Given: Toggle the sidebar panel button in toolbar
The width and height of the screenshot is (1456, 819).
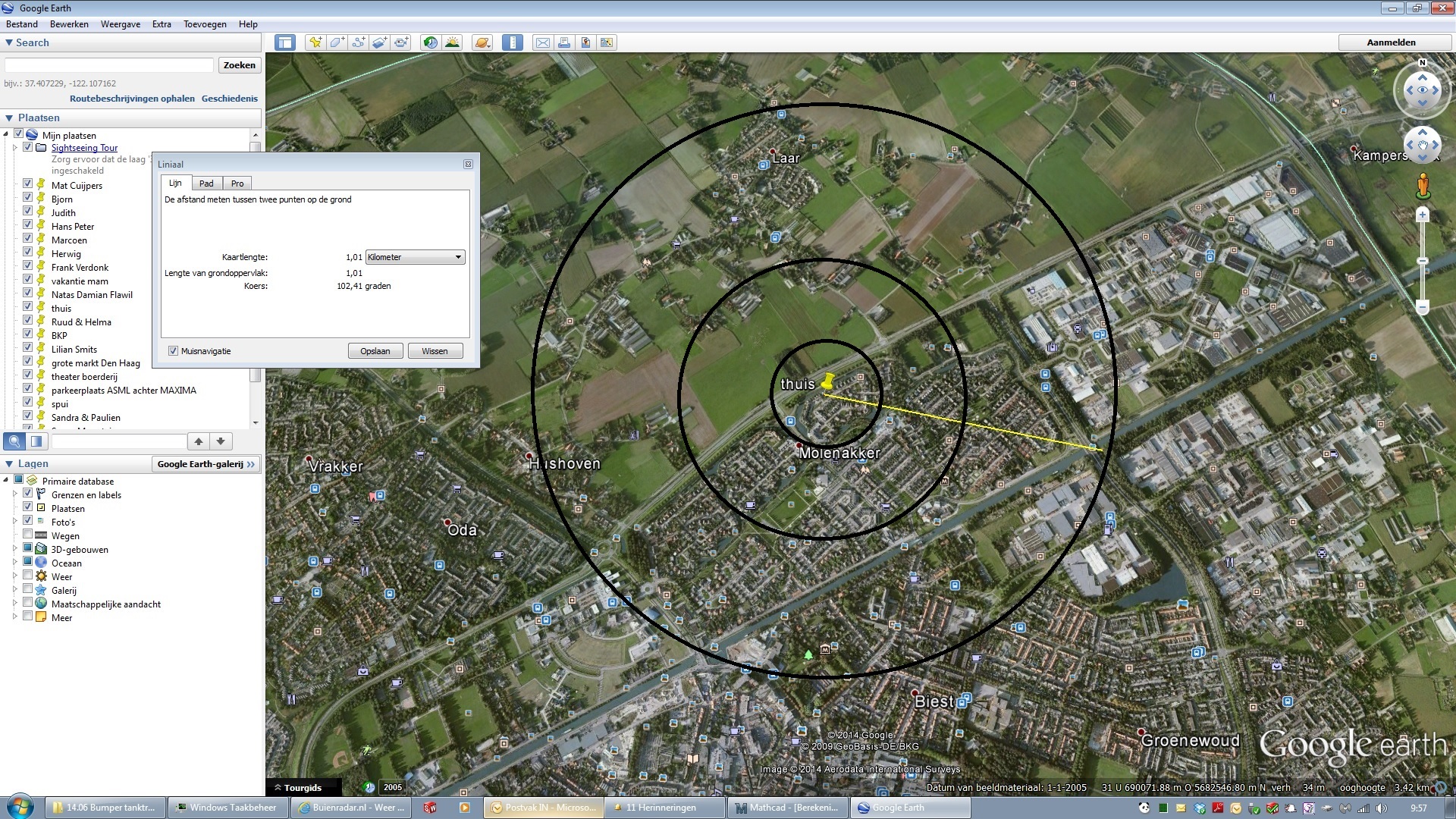Looking at the screenshot, I should 285,42.
